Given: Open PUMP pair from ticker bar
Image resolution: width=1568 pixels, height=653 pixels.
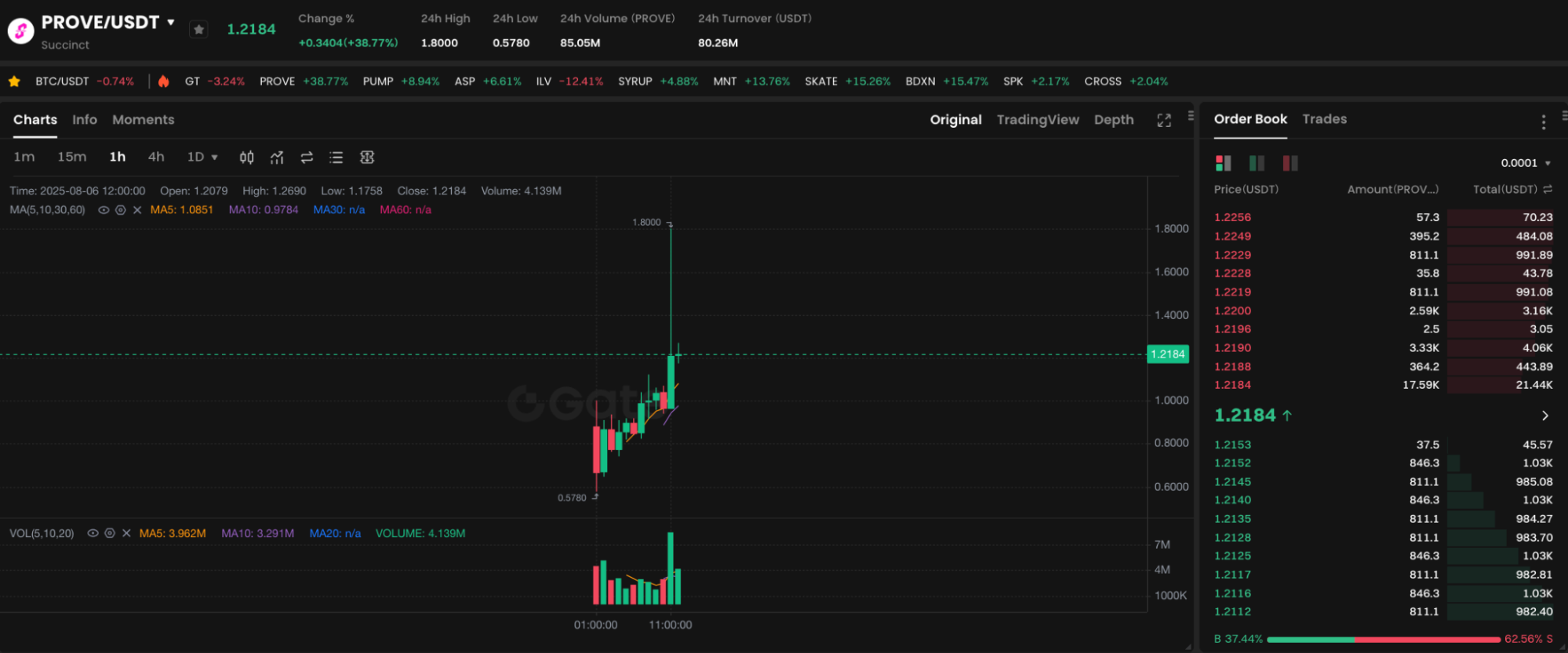Looking at the screenshot, I should point(401,82).
